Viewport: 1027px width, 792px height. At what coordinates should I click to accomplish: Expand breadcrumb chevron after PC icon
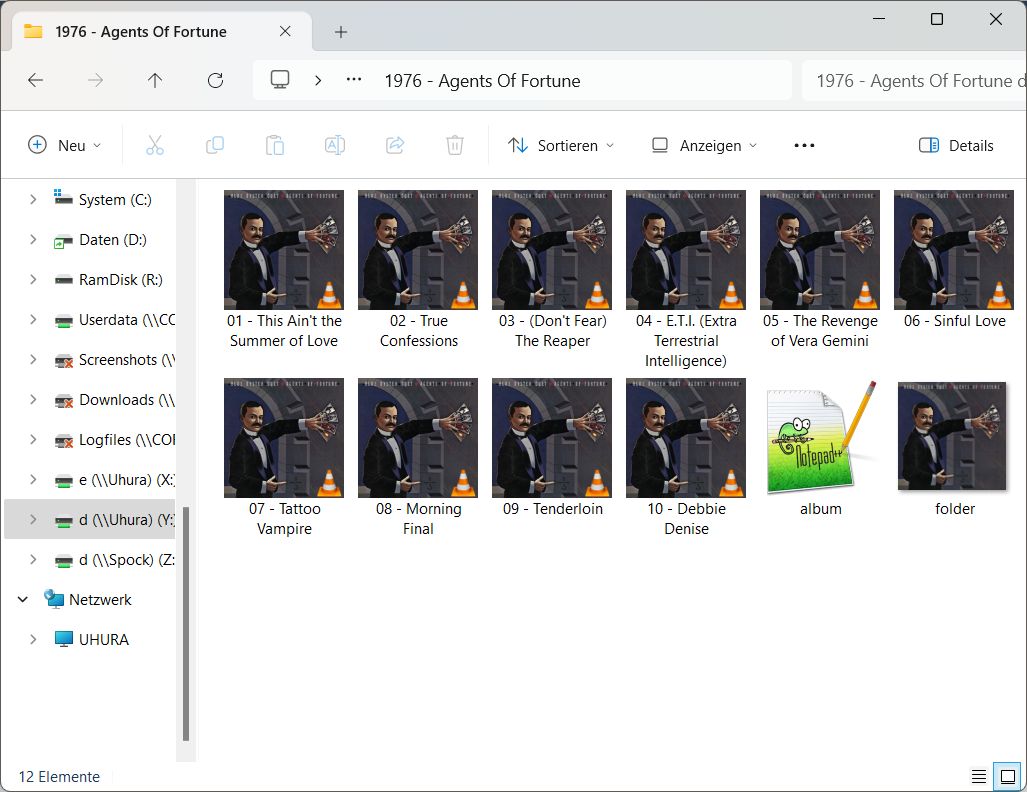click(x=318, y=81)
